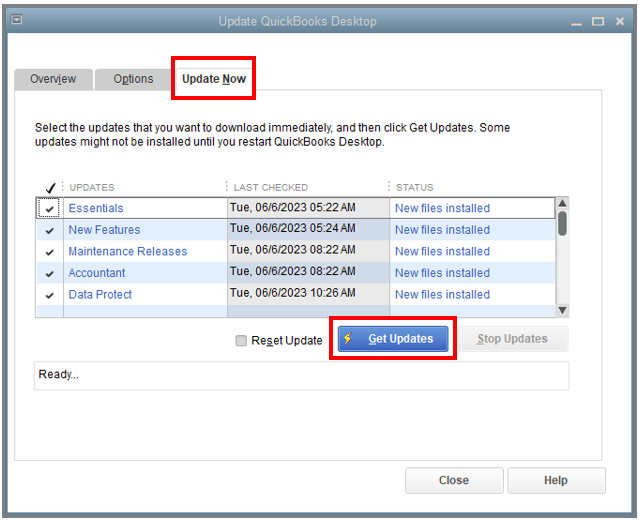The height and width of the screenshot is (521, 639).
Task: Uncheck the Essentials update checkmark
Action: 49,209
